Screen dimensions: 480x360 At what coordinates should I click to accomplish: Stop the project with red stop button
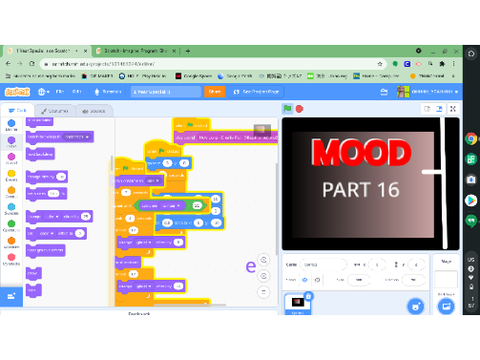click(x=299, y=109)
